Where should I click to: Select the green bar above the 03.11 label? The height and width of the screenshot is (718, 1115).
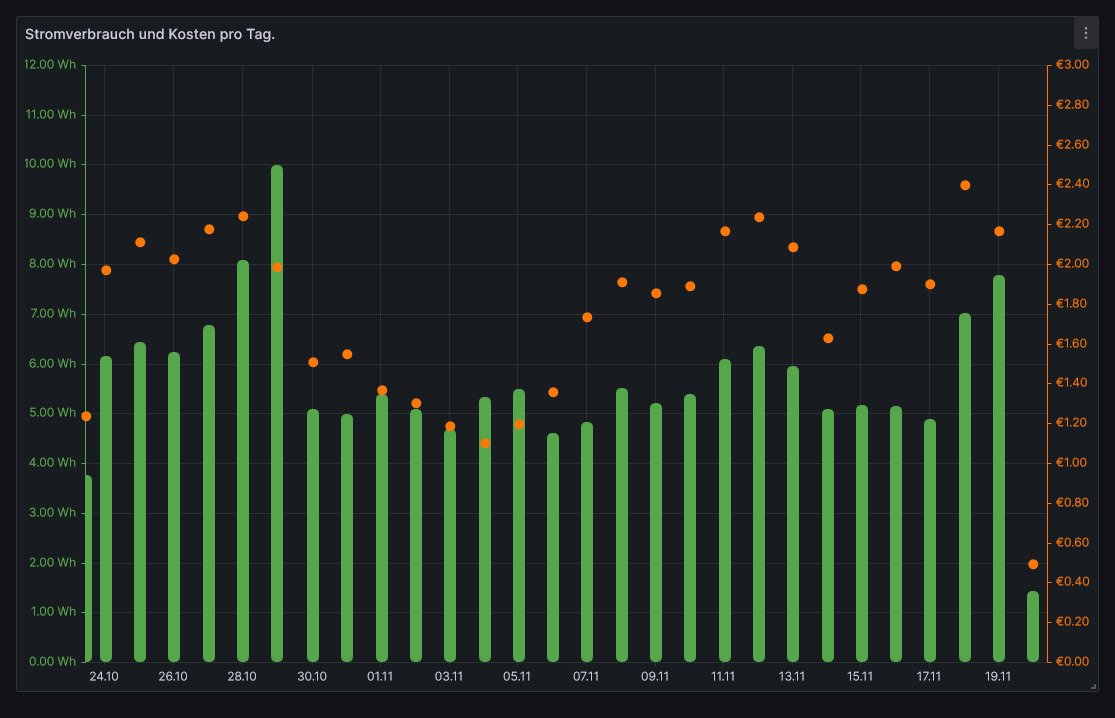point(450,545)
